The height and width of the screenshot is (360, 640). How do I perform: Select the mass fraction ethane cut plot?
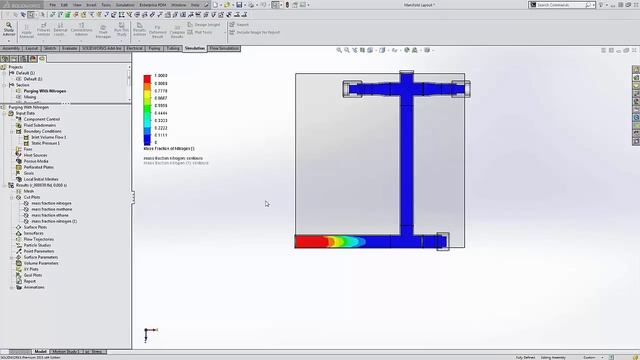(x=50, y=215)
